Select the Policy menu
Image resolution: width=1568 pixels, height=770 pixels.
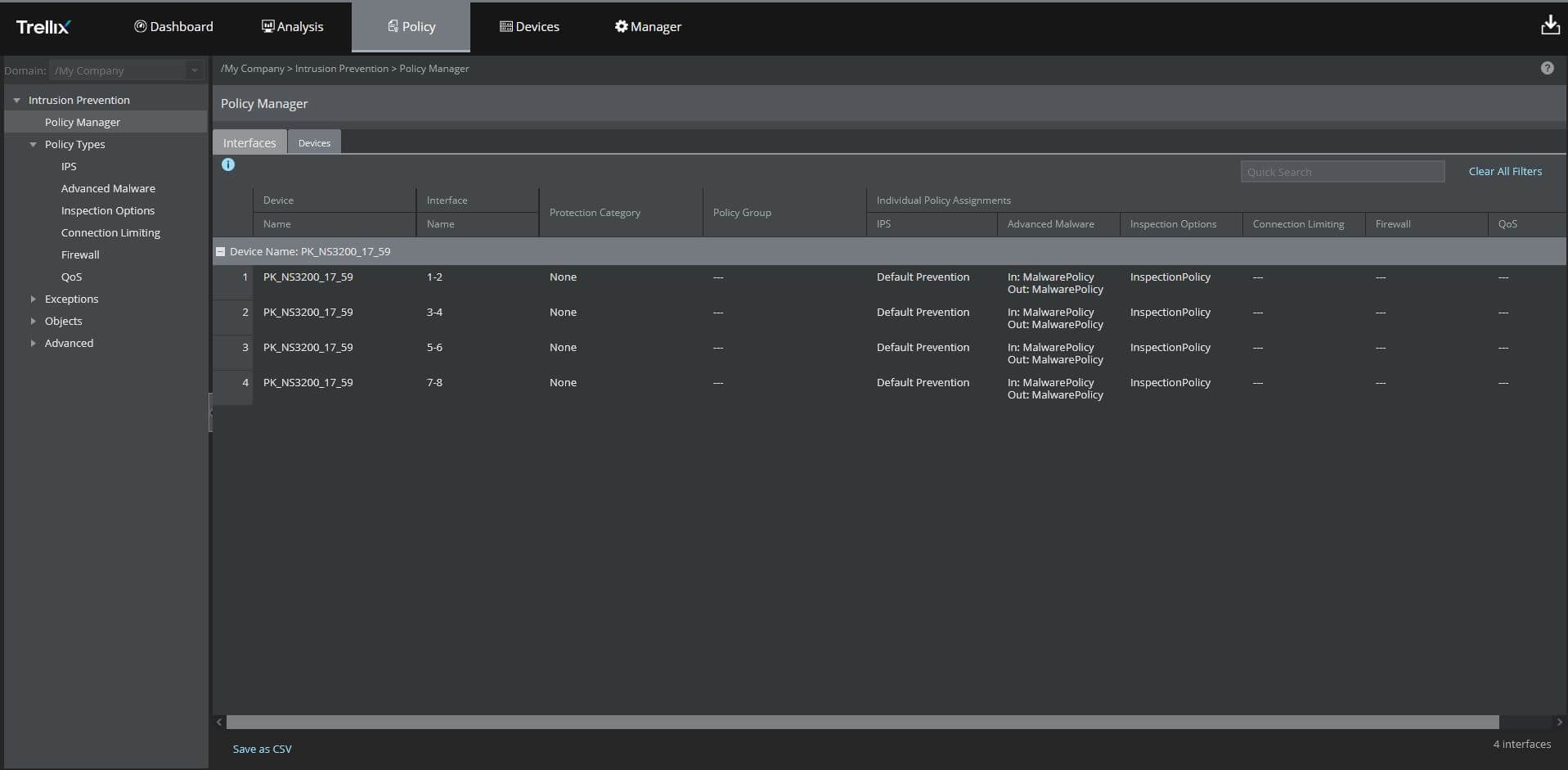click(411, 27)
